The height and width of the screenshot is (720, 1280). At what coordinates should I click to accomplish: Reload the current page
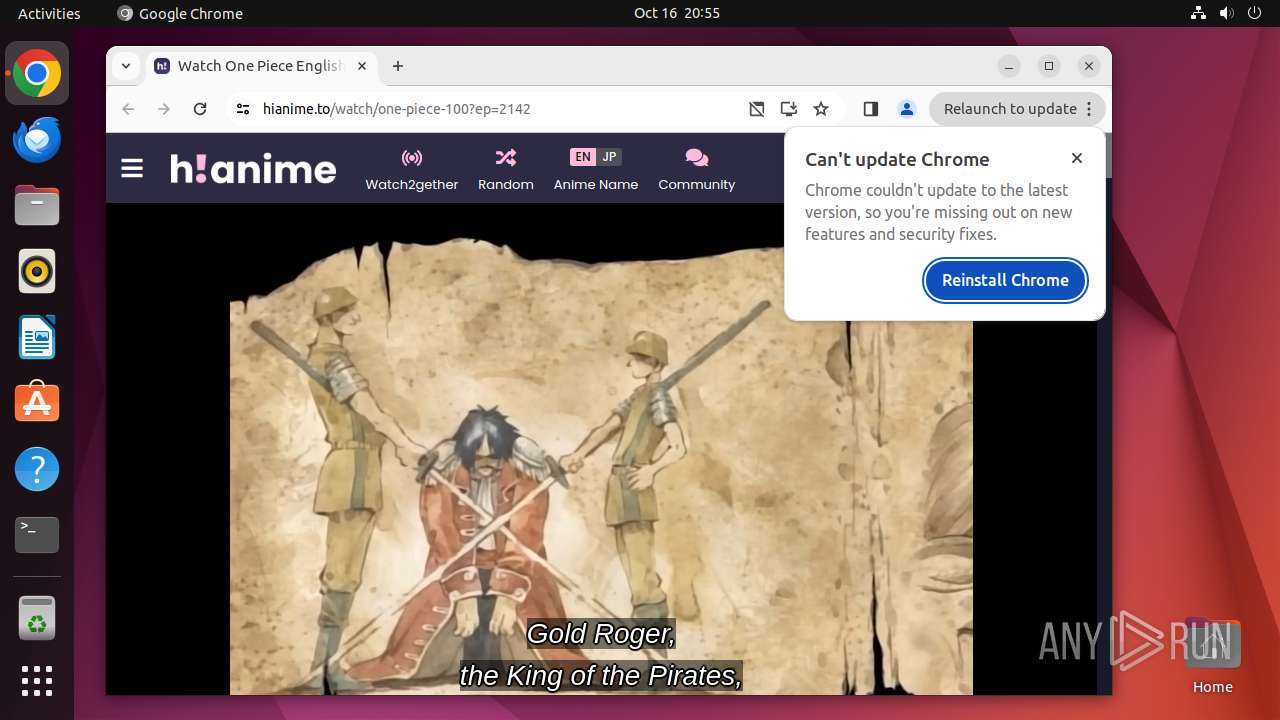pyautogui.click(x=200, y=109)
